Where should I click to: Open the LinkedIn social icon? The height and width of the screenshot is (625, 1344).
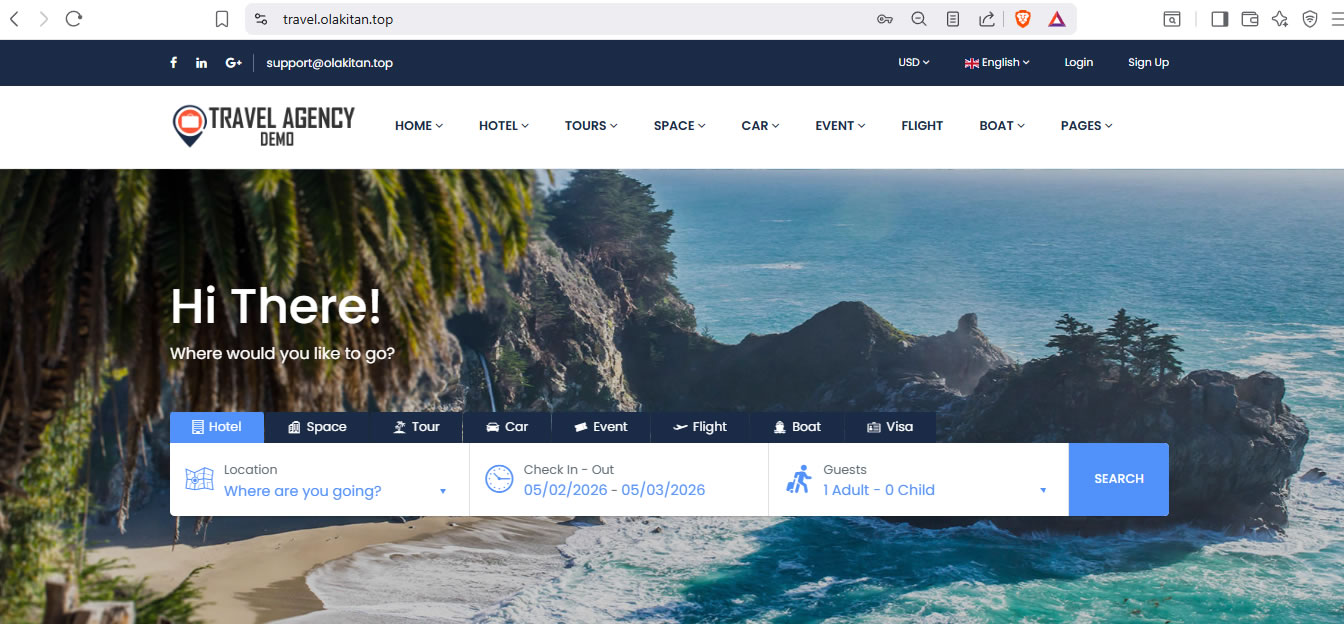[201, 63]
